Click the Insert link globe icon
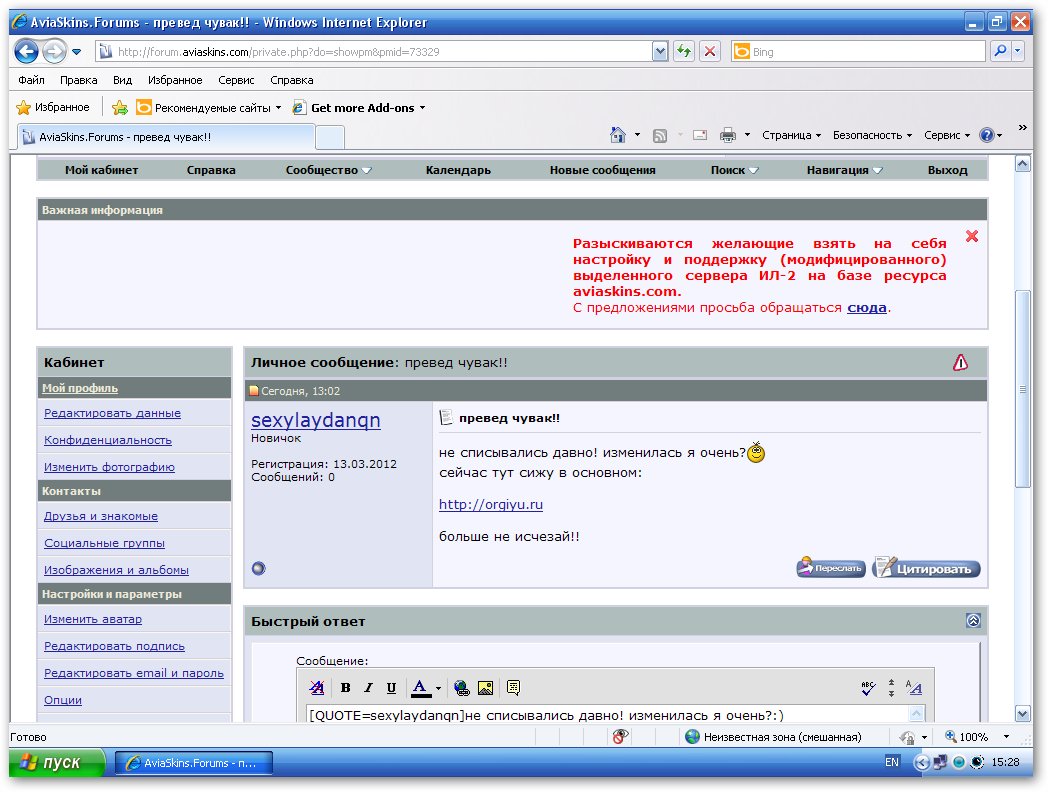Screen dimensions: 1048x792 pyautogui.click(x=461, y=687)
